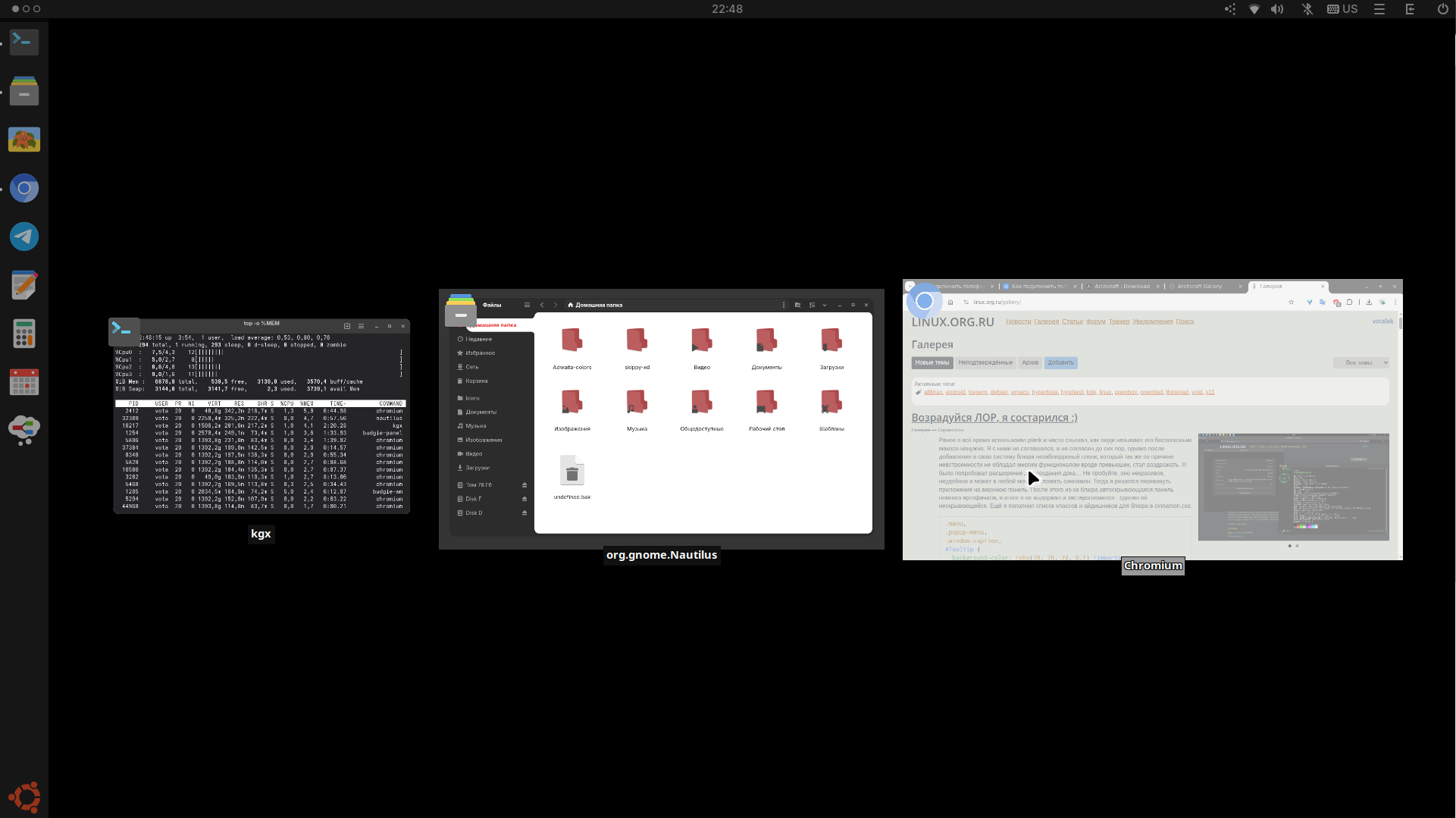Open the Ubuntu Budgie menu button
Viewport: 1456px width, 818px height.
point(24,797)
